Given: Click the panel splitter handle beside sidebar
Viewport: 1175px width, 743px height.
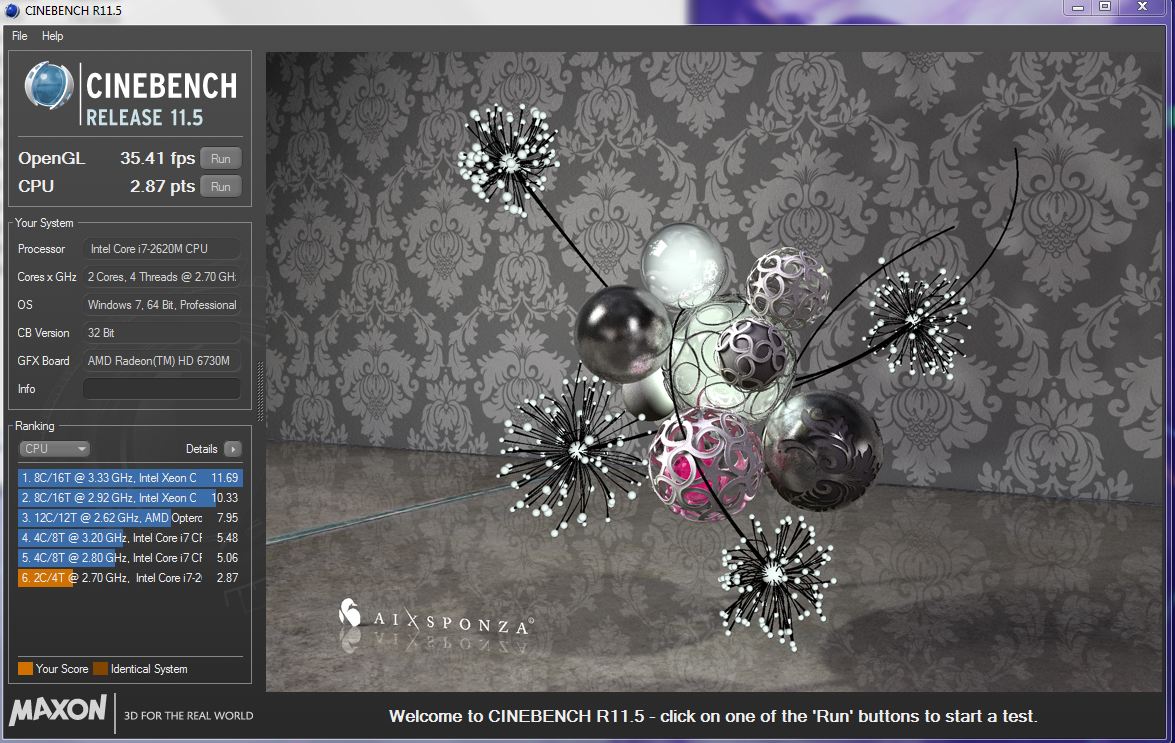Looking at the screenshot, I should click(x=260, y=391).
